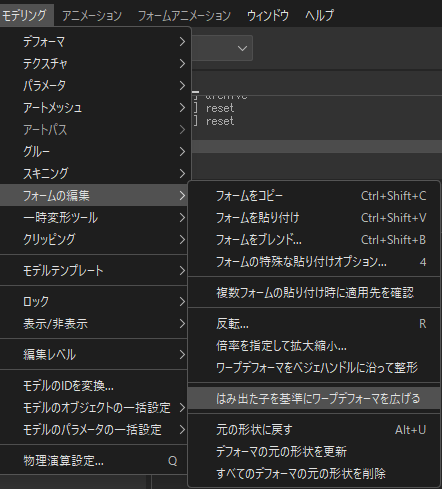Image resolution: width=442 pixels, height=489 pixels.
Task: Choose すべてのデフォーマの元の形状を削除
Action: (314, 474)
